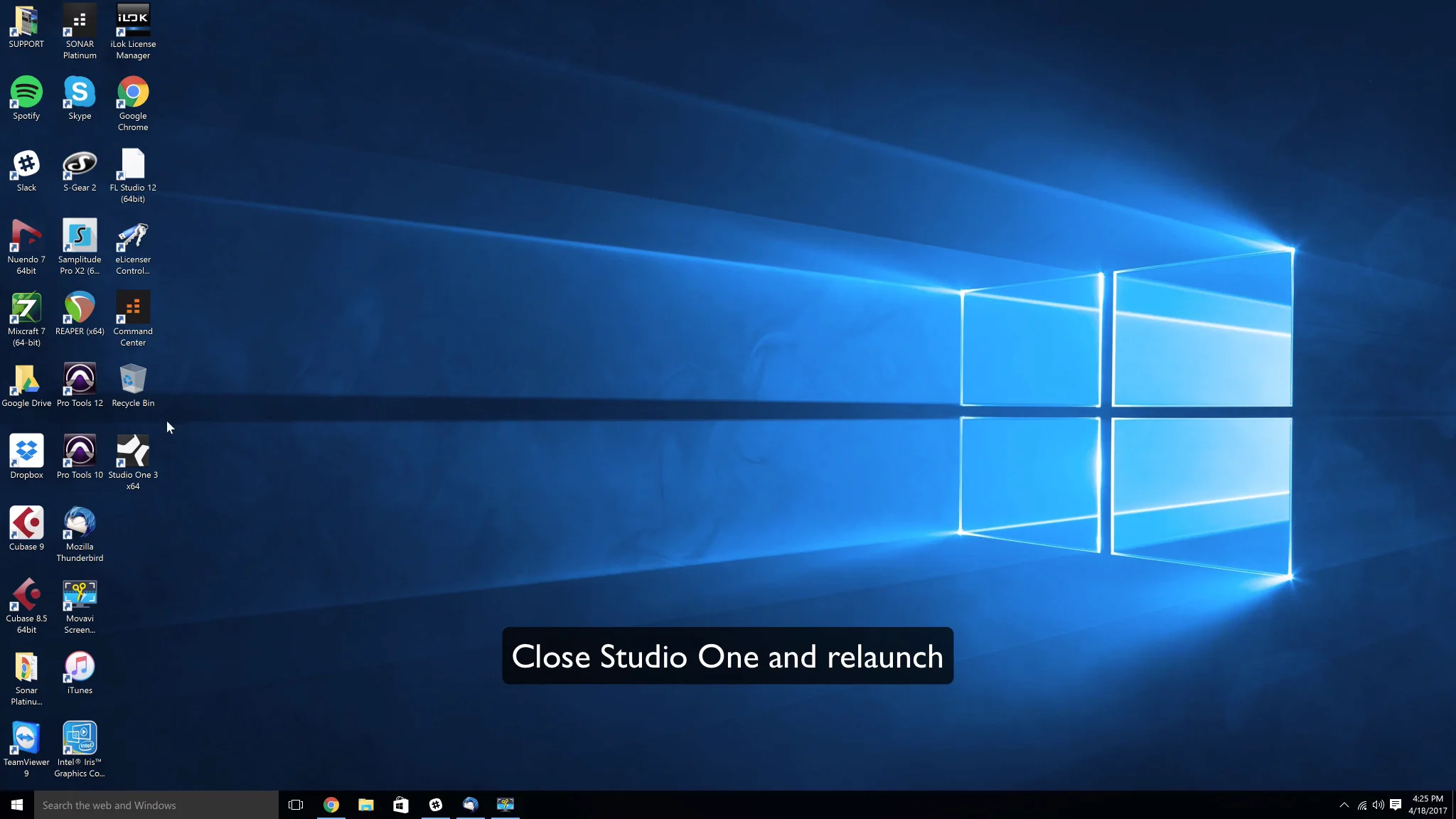Open the network status tray icon
This screenshot has height=819, width=1456.
point(1361,805)
